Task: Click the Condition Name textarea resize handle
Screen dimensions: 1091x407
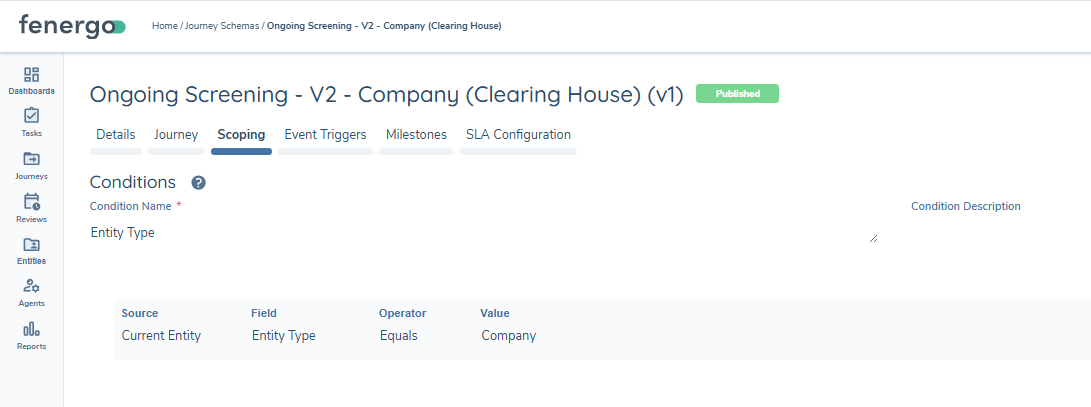Action: tap(873, 239)
